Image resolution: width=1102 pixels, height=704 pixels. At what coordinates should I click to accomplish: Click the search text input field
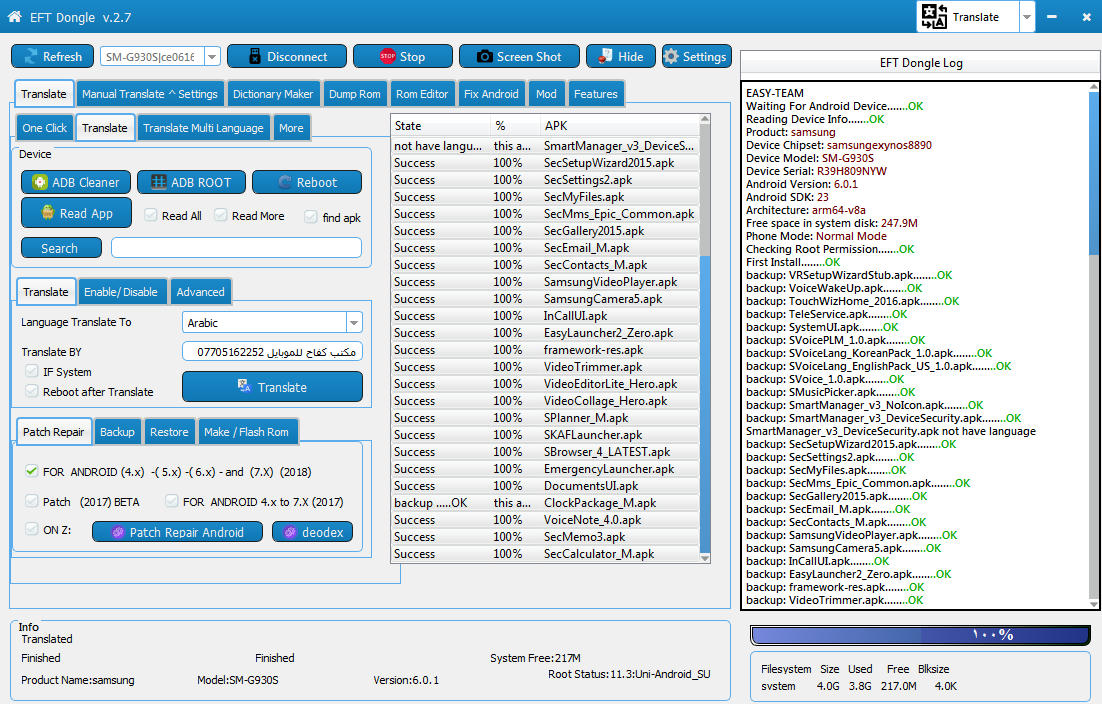[x=236, y=247]
